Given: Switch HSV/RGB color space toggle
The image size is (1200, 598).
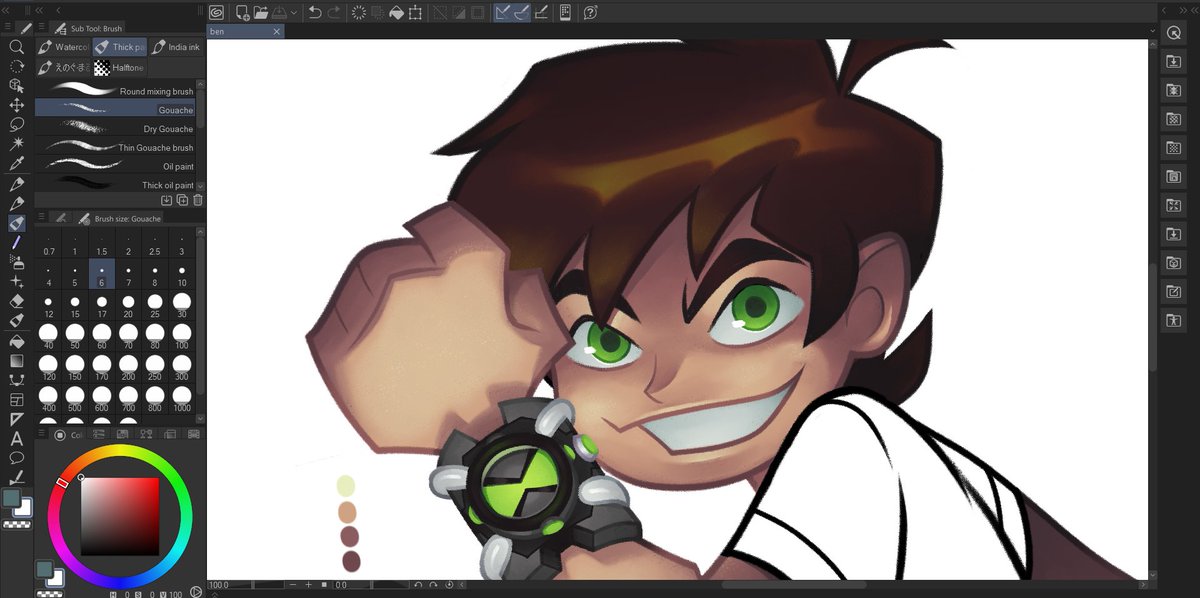Looking at the screenshot, I should [x=195, y=593].
